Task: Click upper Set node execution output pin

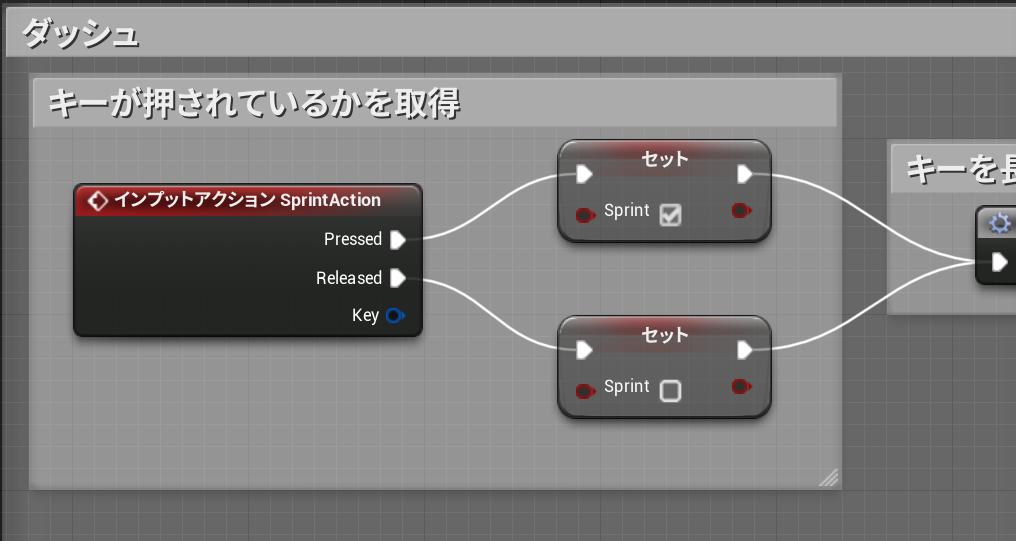Action: (x=745, y=174)
